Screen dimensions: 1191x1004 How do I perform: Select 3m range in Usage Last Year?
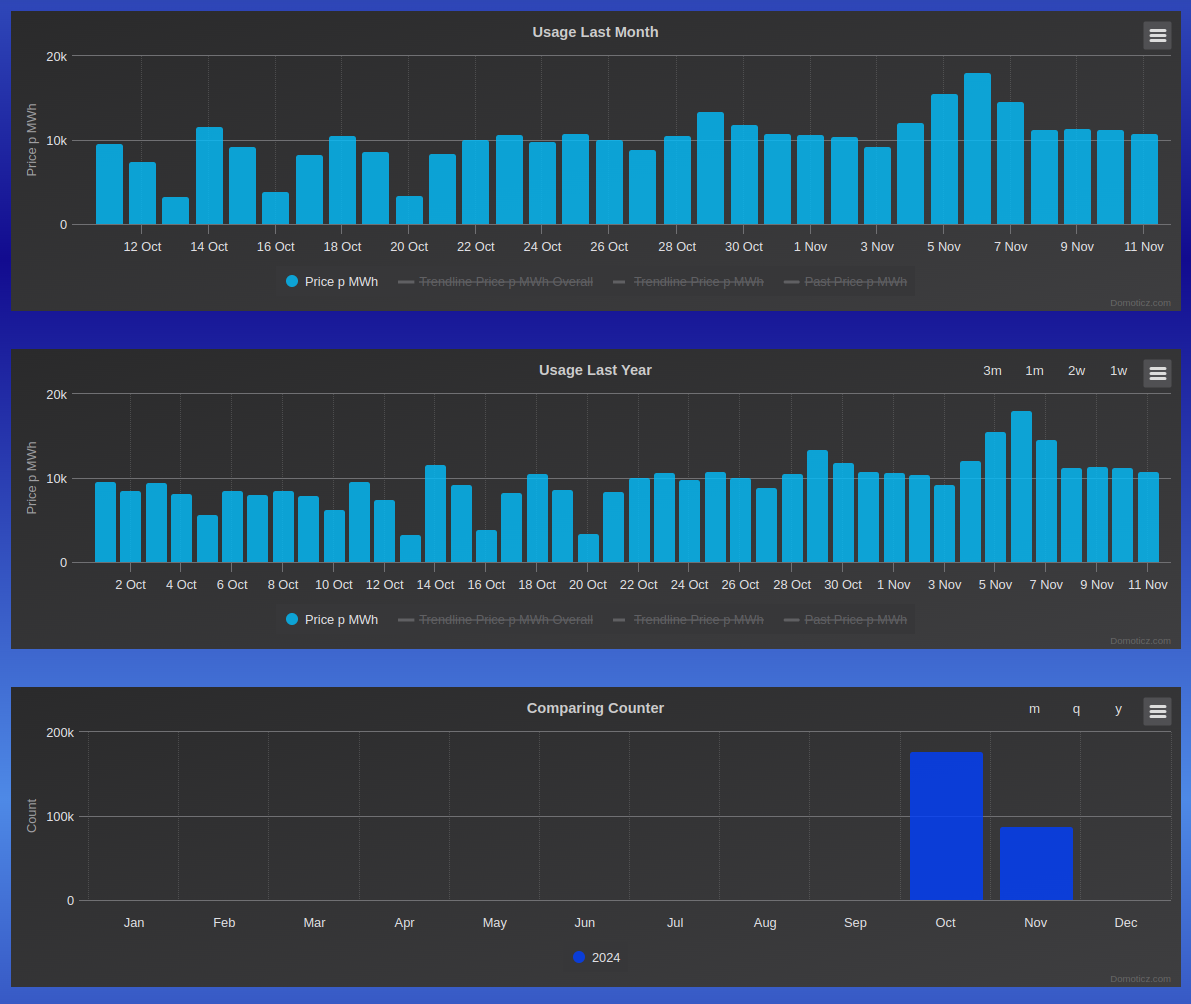coord(992,371)
